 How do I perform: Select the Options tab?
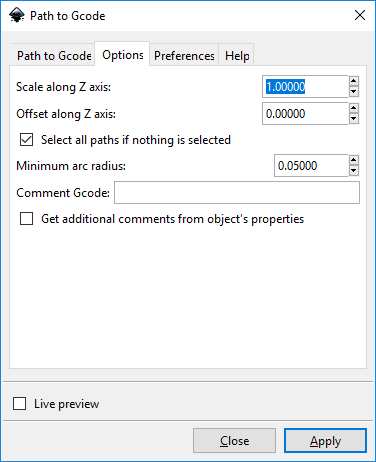click(x=123, y=55)
